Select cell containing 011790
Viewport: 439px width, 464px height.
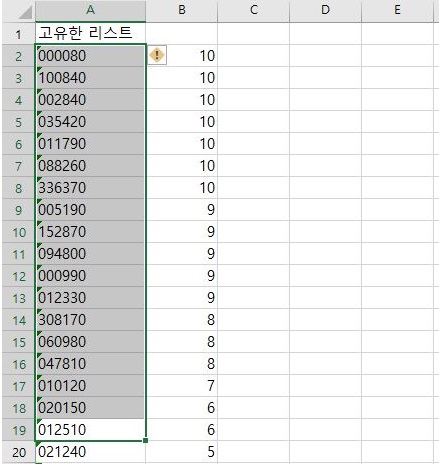tap(90, 144)
